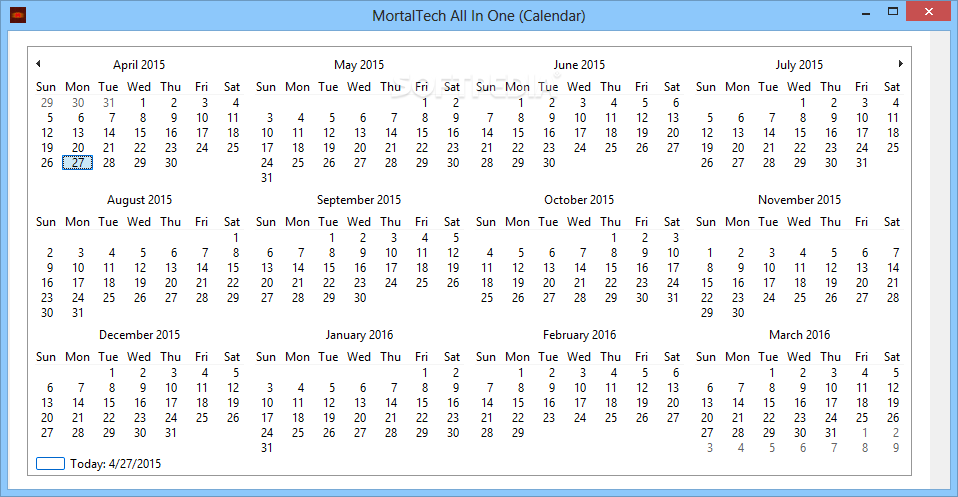The width and height of the screenshot is (958, 497).
Task: Select March 31, 2016
Action: 830,433
